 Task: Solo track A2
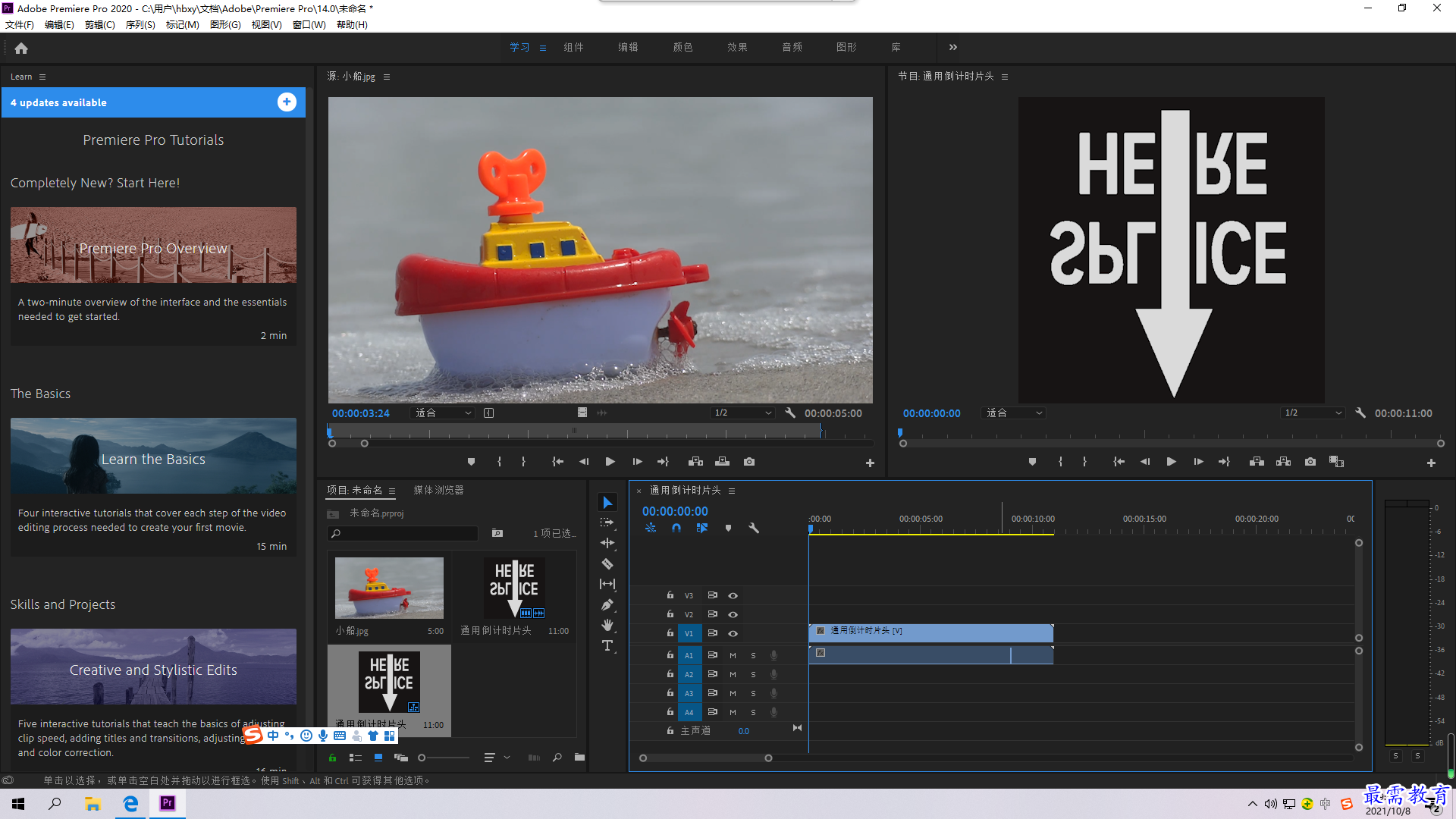click(x=753, y=674)
